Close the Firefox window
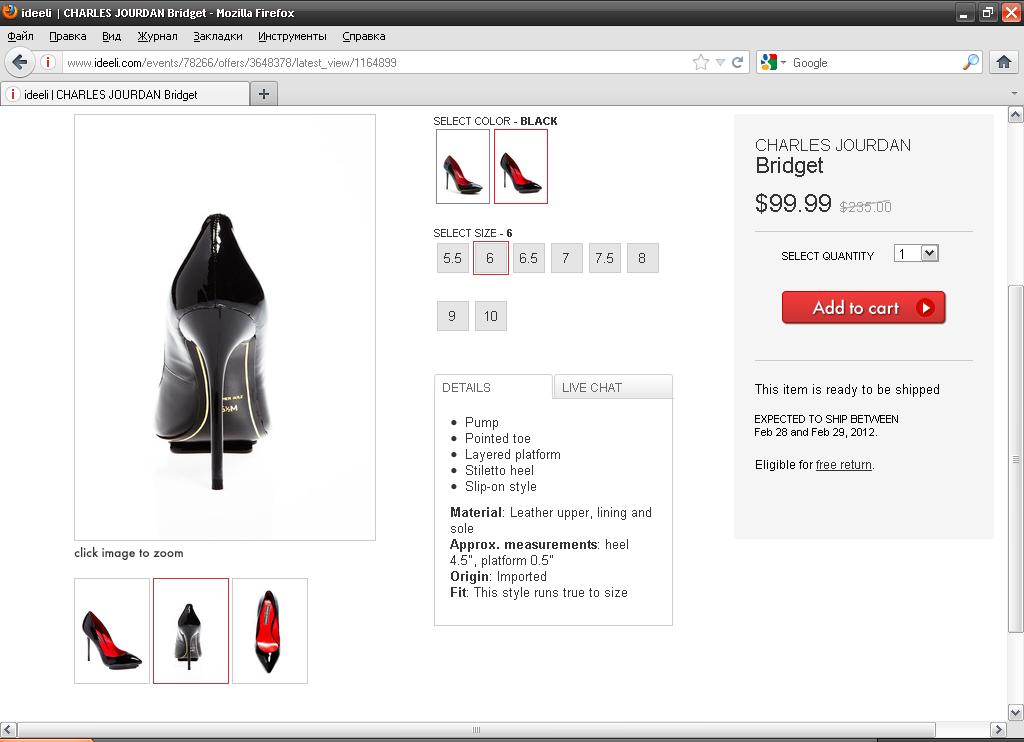The height and width of the screenshot is (742, 1024). coord(1011,12)
